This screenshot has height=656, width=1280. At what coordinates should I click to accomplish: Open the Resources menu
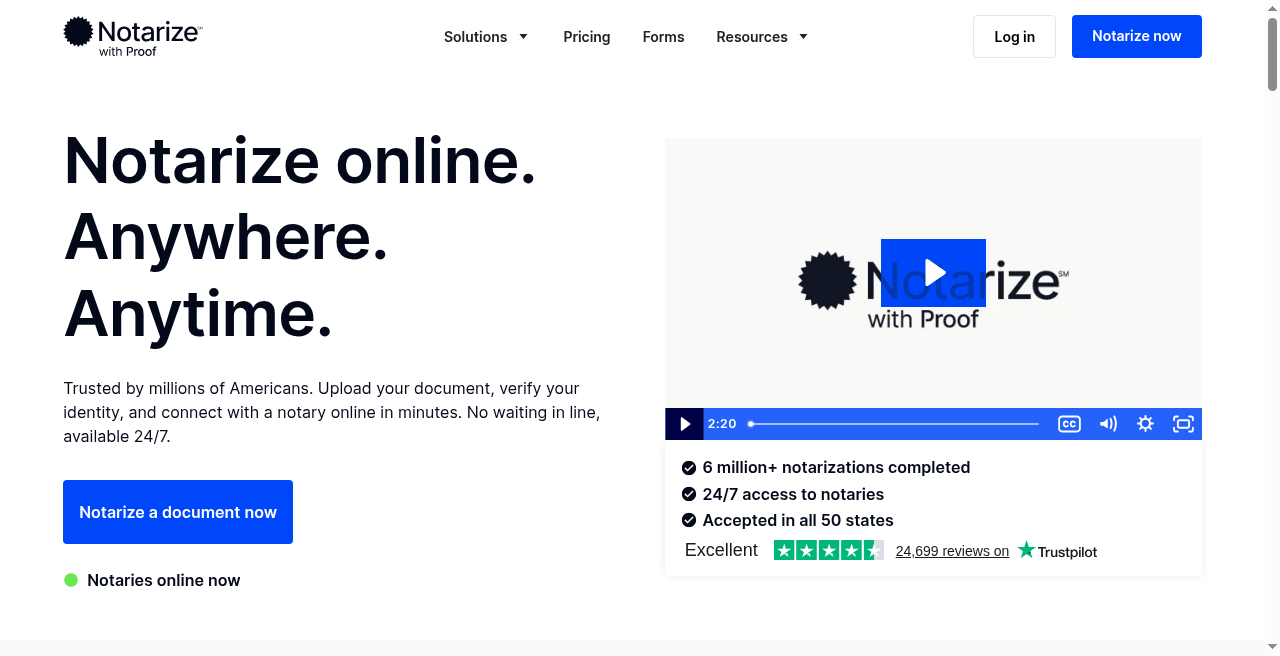coord(752,37)
